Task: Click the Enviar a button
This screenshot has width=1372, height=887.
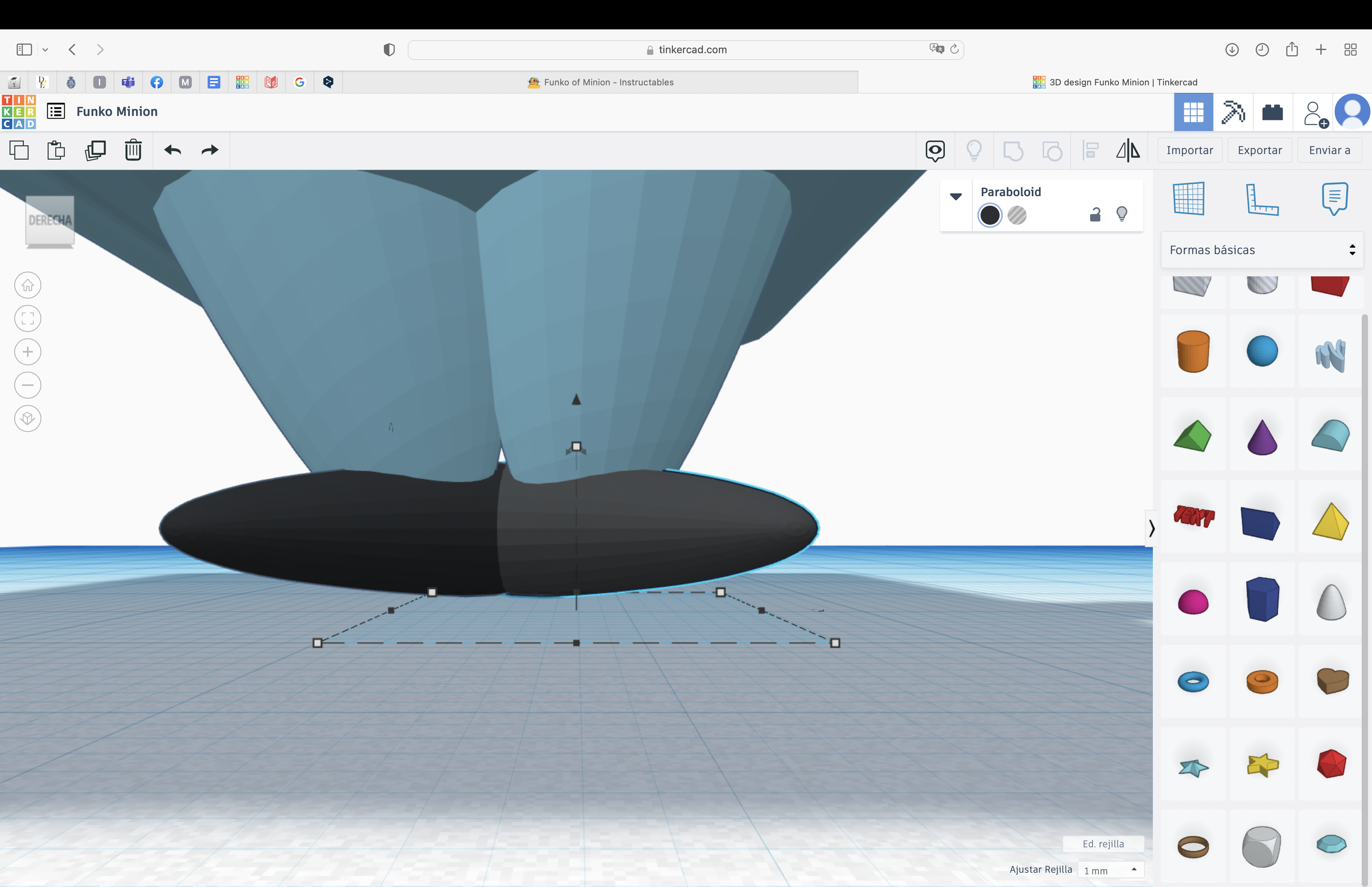Action: pyautogui.click(x=1330, y=150)
